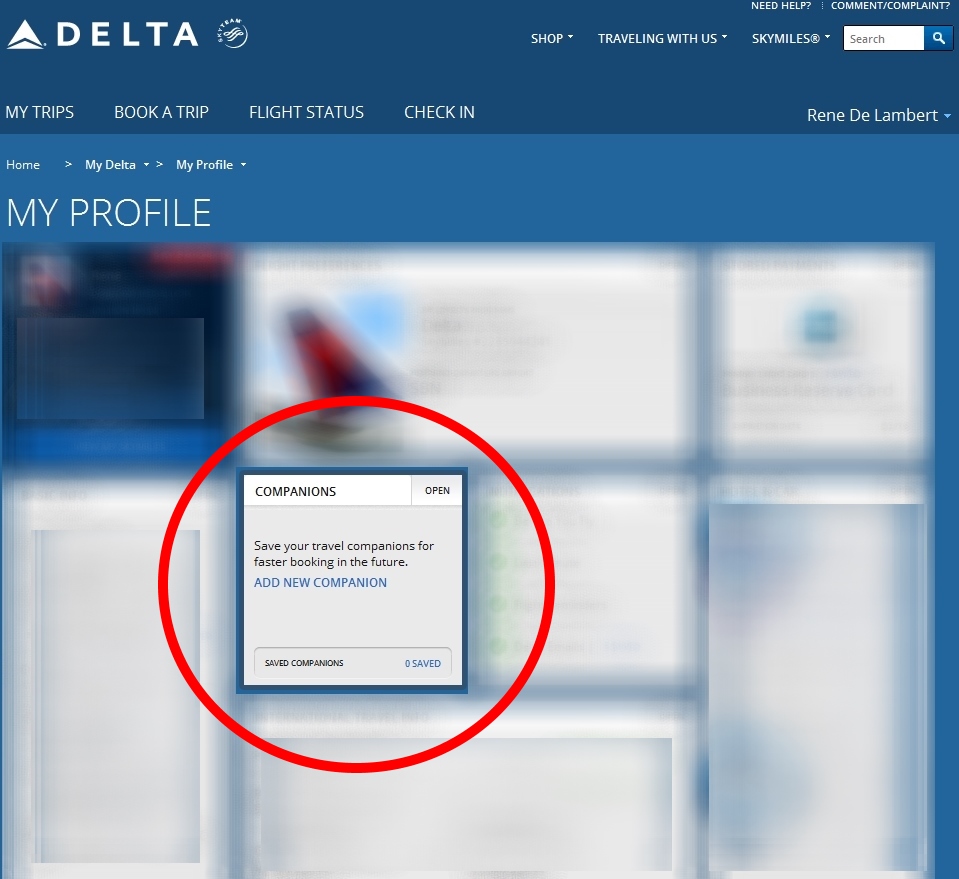Expand the SKYMILES menu
959x879 pixels.
click(x=791, y=39)
